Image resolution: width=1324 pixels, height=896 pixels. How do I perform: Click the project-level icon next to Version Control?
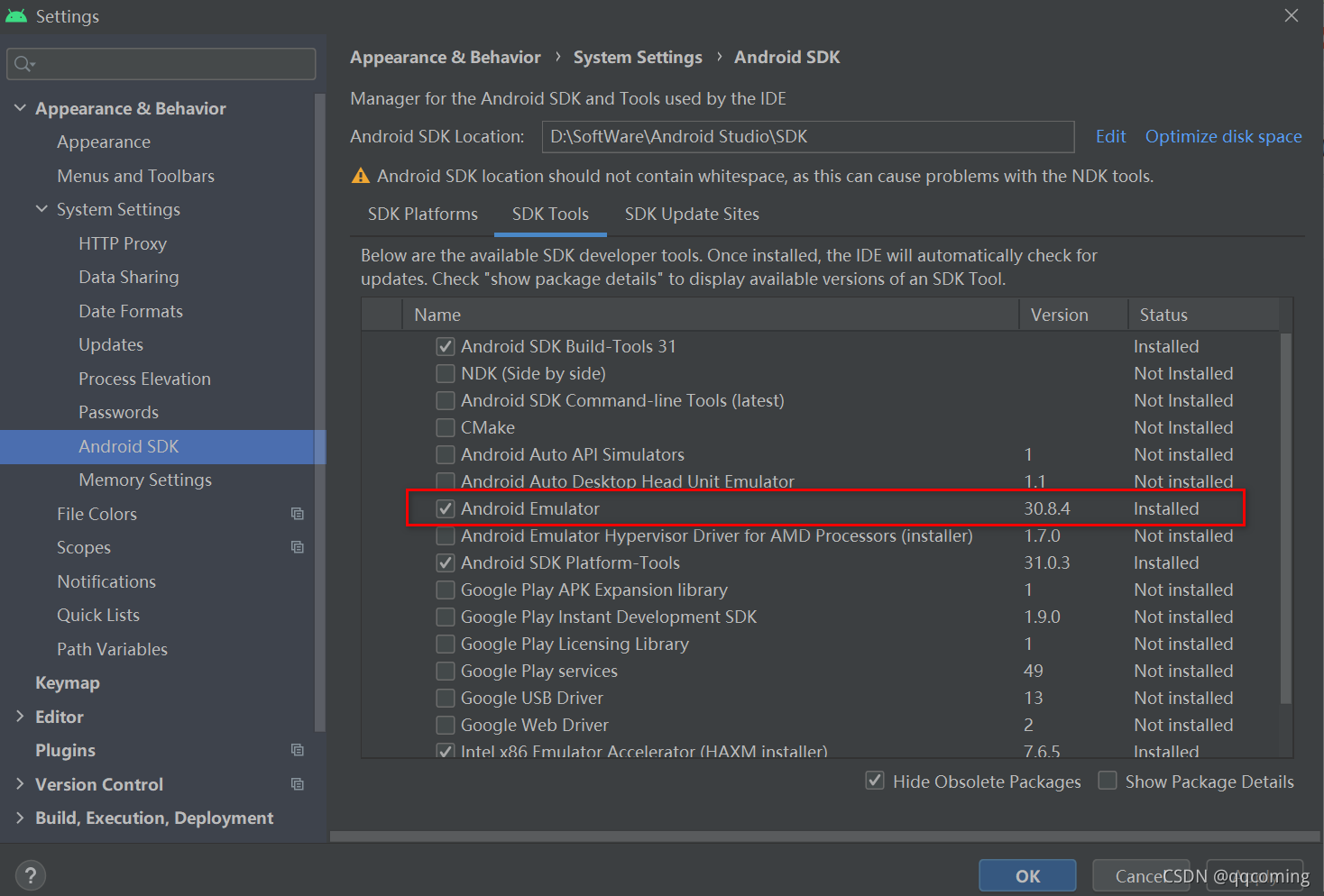click(297, 784)
